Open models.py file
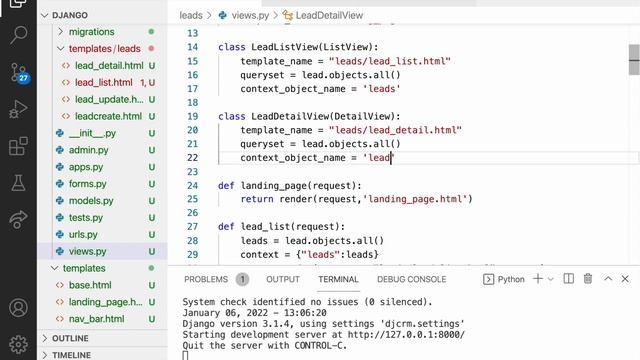Image resolution: width=640 pixels, height=360 pixels. click(x=91, y=201)
